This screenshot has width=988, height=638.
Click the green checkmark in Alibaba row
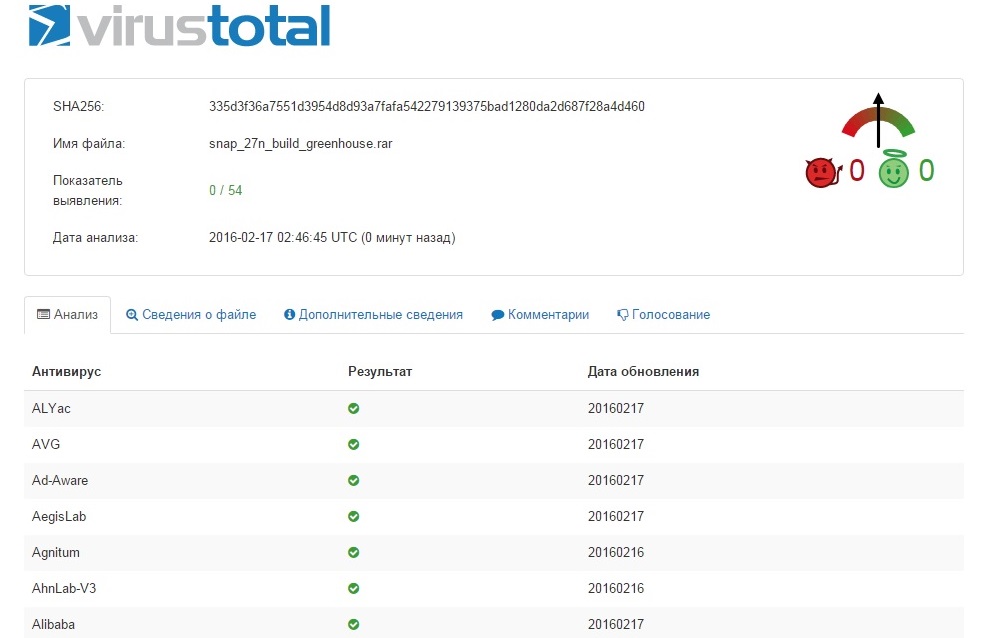(353, 624)
